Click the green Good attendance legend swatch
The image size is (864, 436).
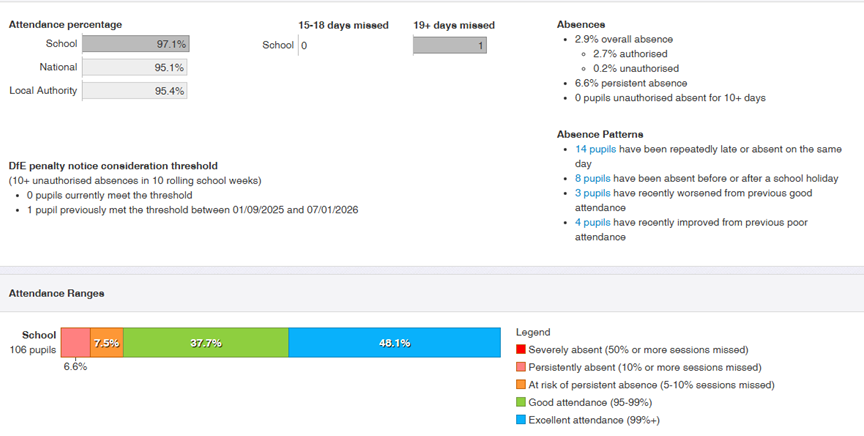click(x=521, y=402)
